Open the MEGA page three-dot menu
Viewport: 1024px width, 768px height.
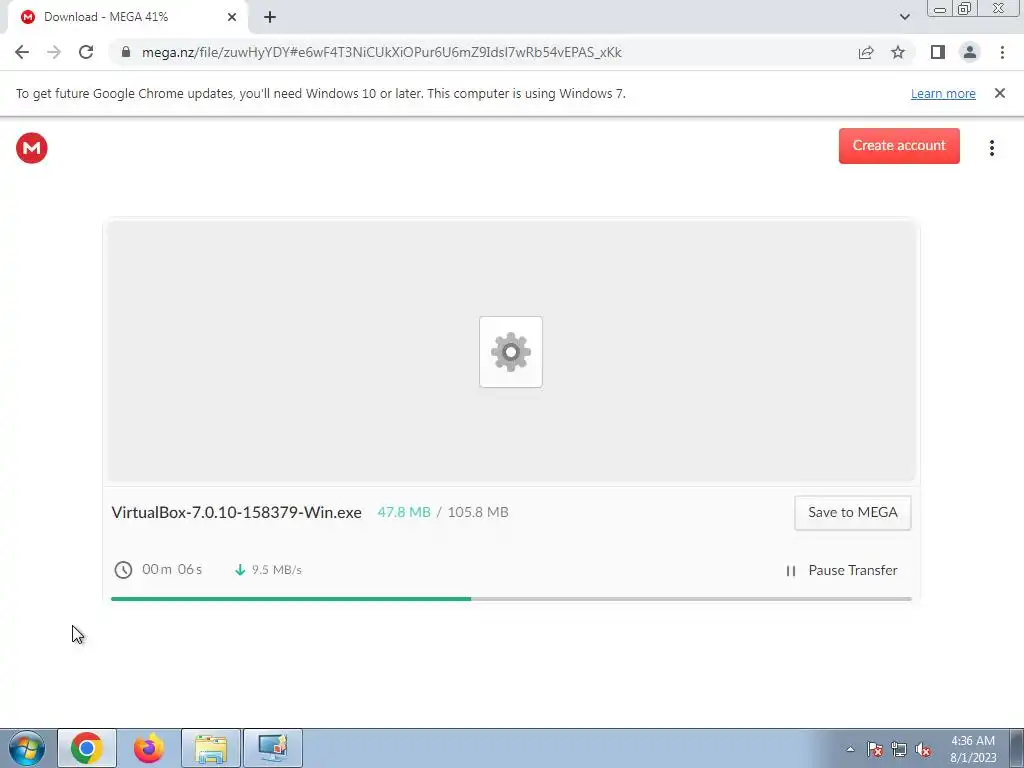[x=991, y=148]
